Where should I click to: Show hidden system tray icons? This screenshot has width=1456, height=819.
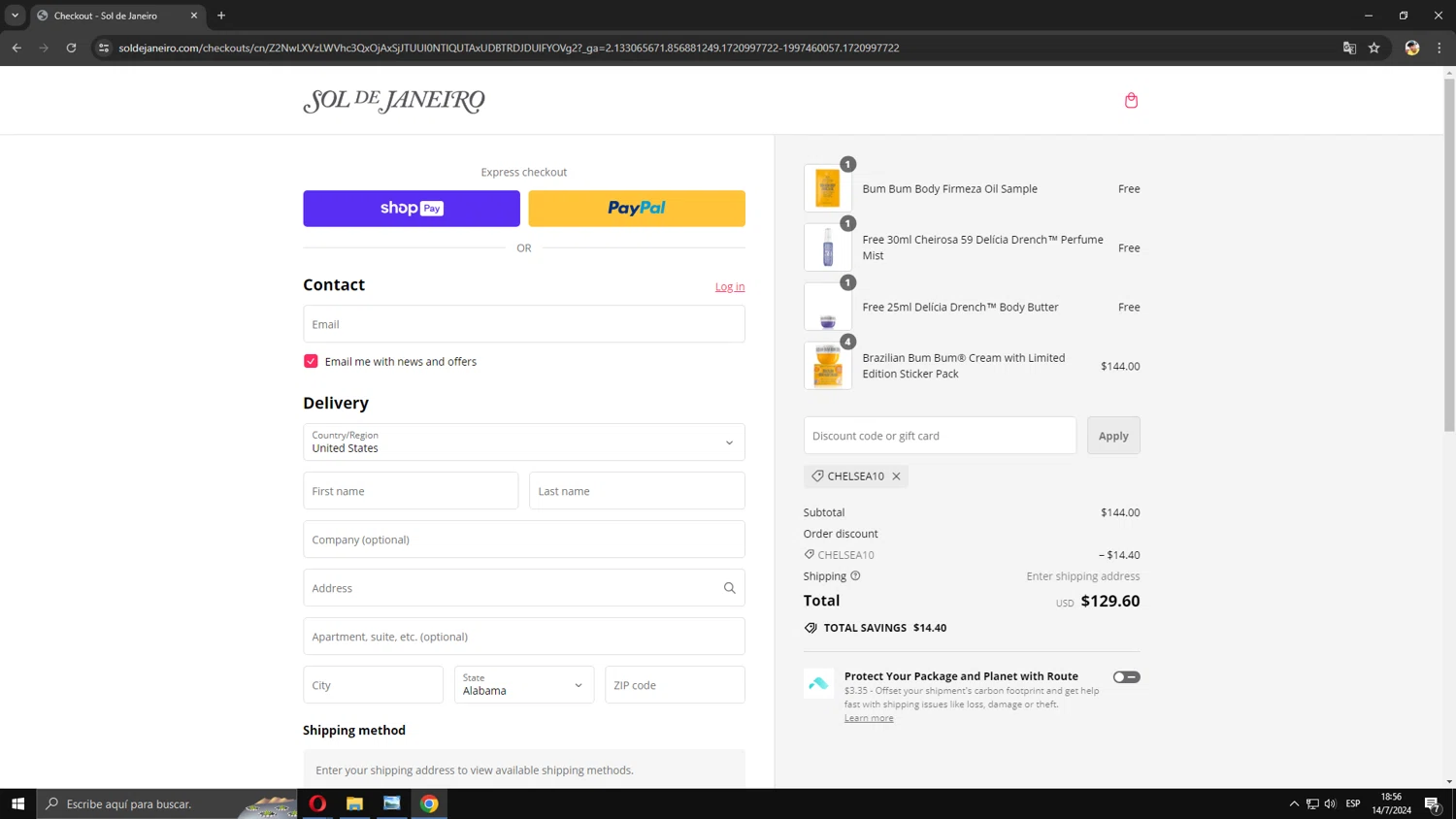1294,803
